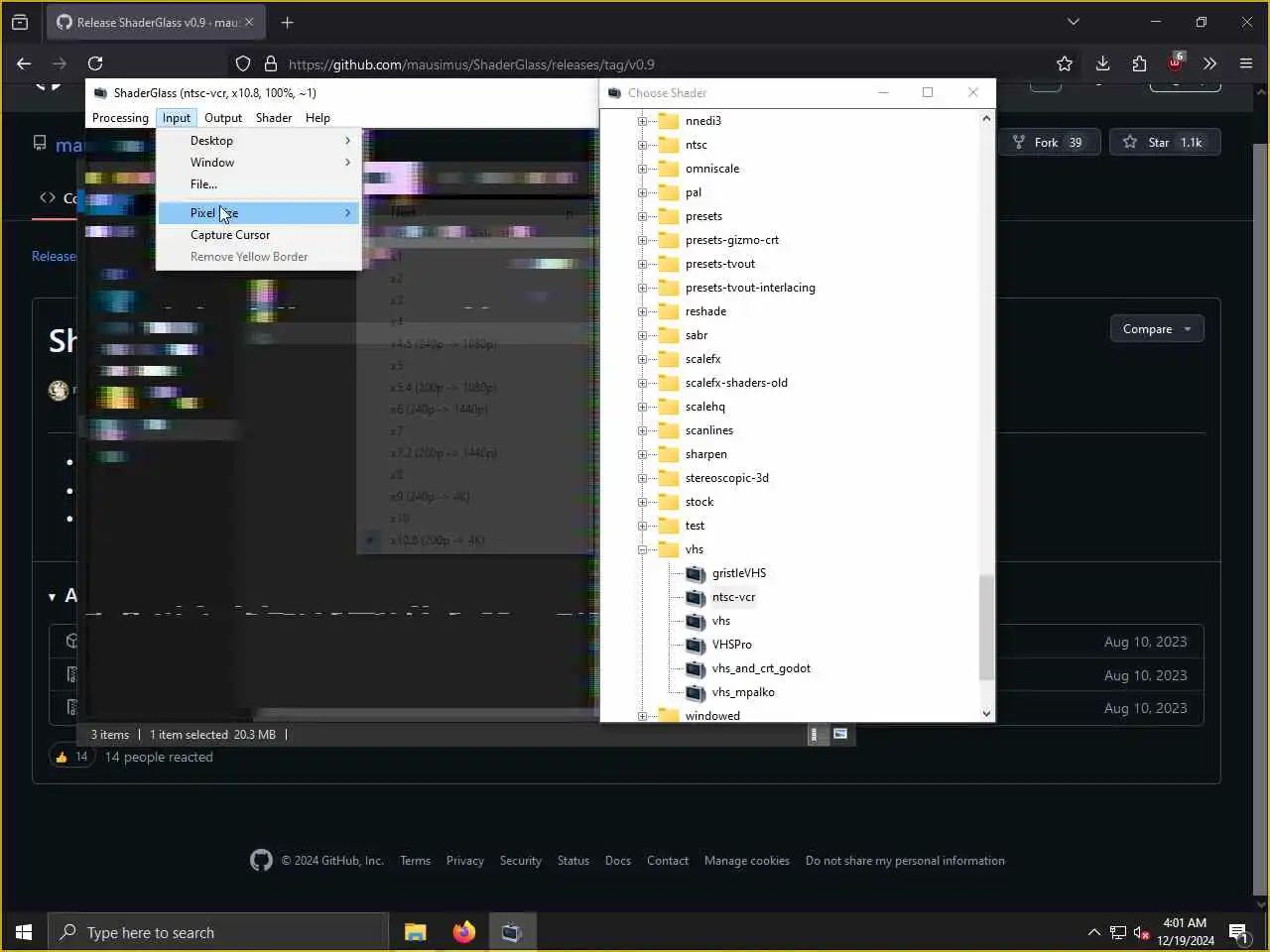Show hidden system tray icons
1270x952 pixels.
tap(1093, 932)
